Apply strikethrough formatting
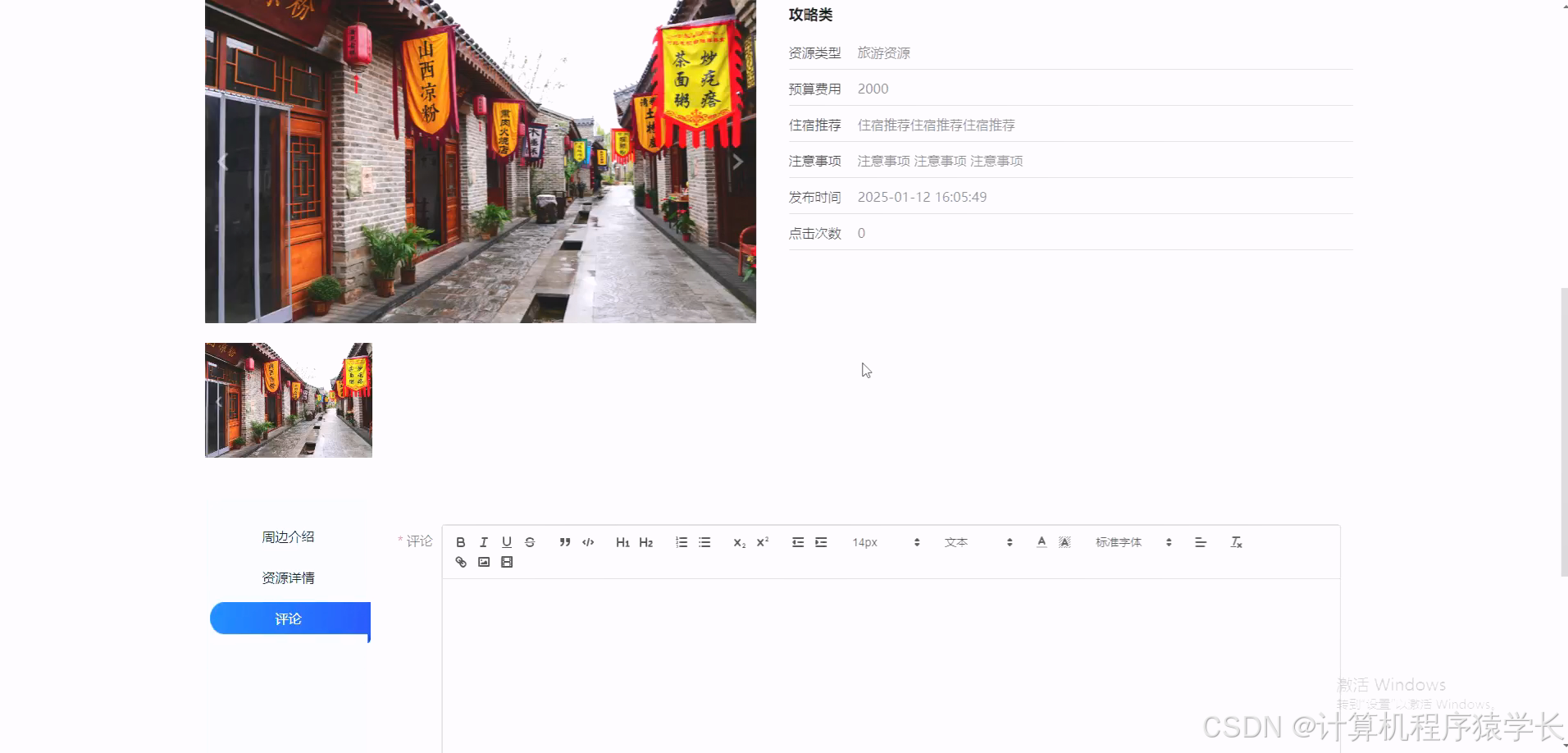Viewport: 1568px width, 753px height. point(530,542)
